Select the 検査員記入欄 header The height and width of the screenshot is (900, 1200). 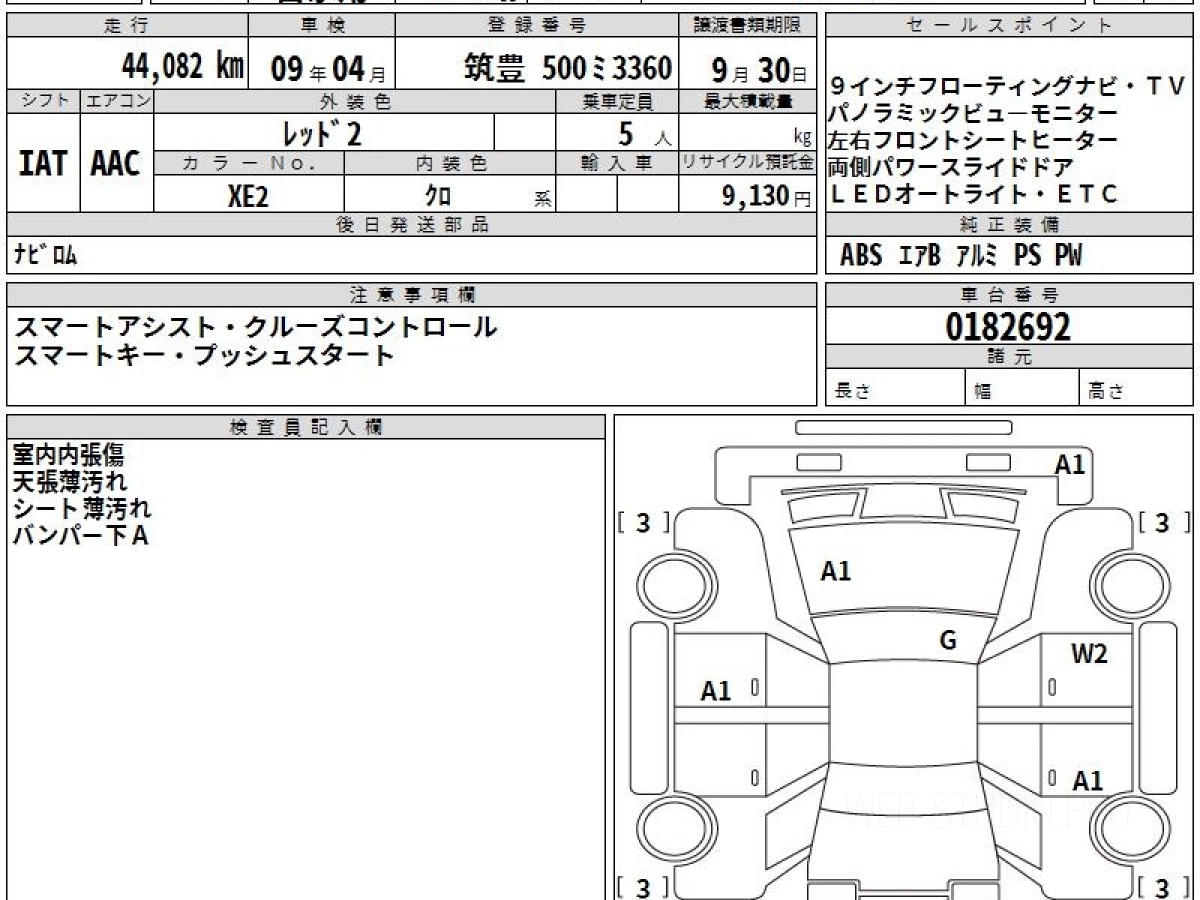(306, 426)
